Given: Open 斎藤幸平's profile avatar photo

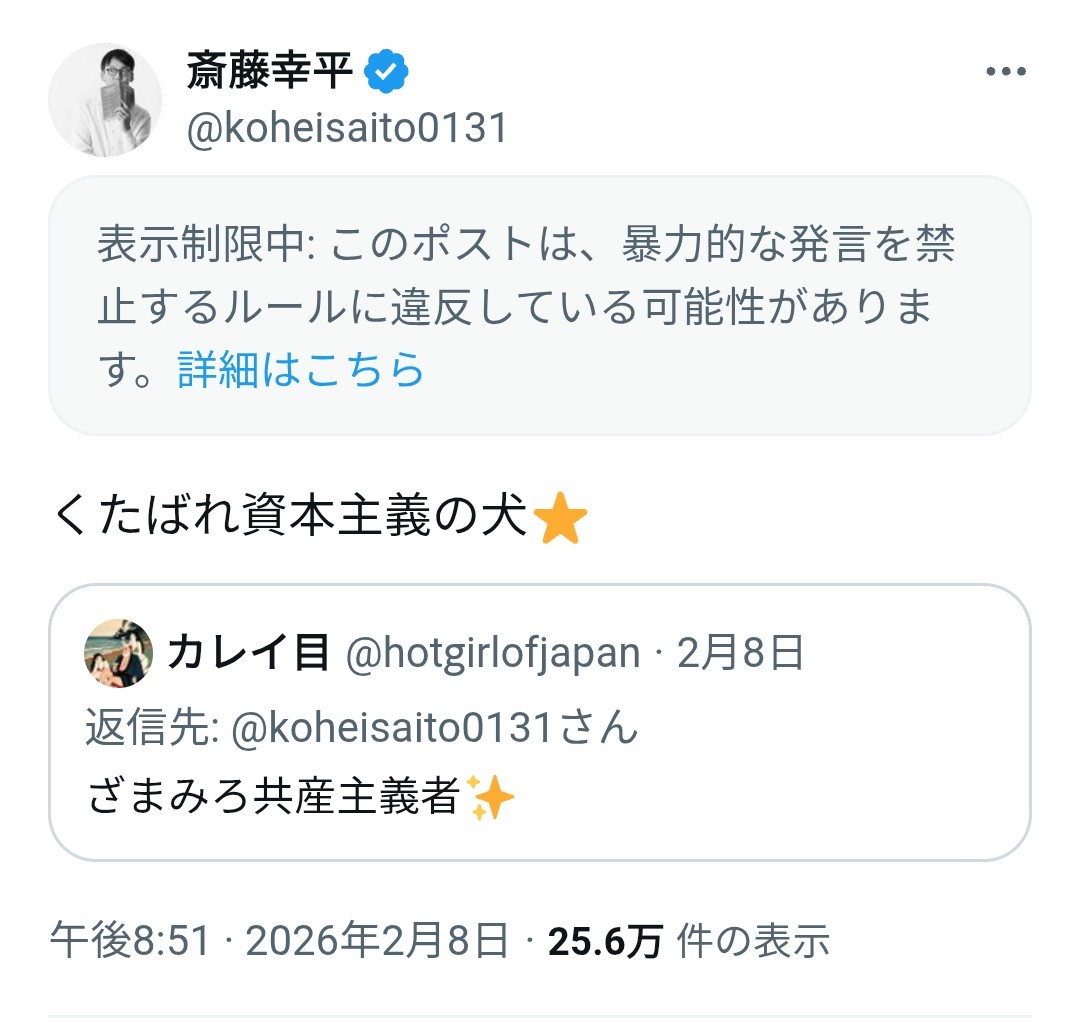Looking at the screenshot, I should tap(105, 100).
